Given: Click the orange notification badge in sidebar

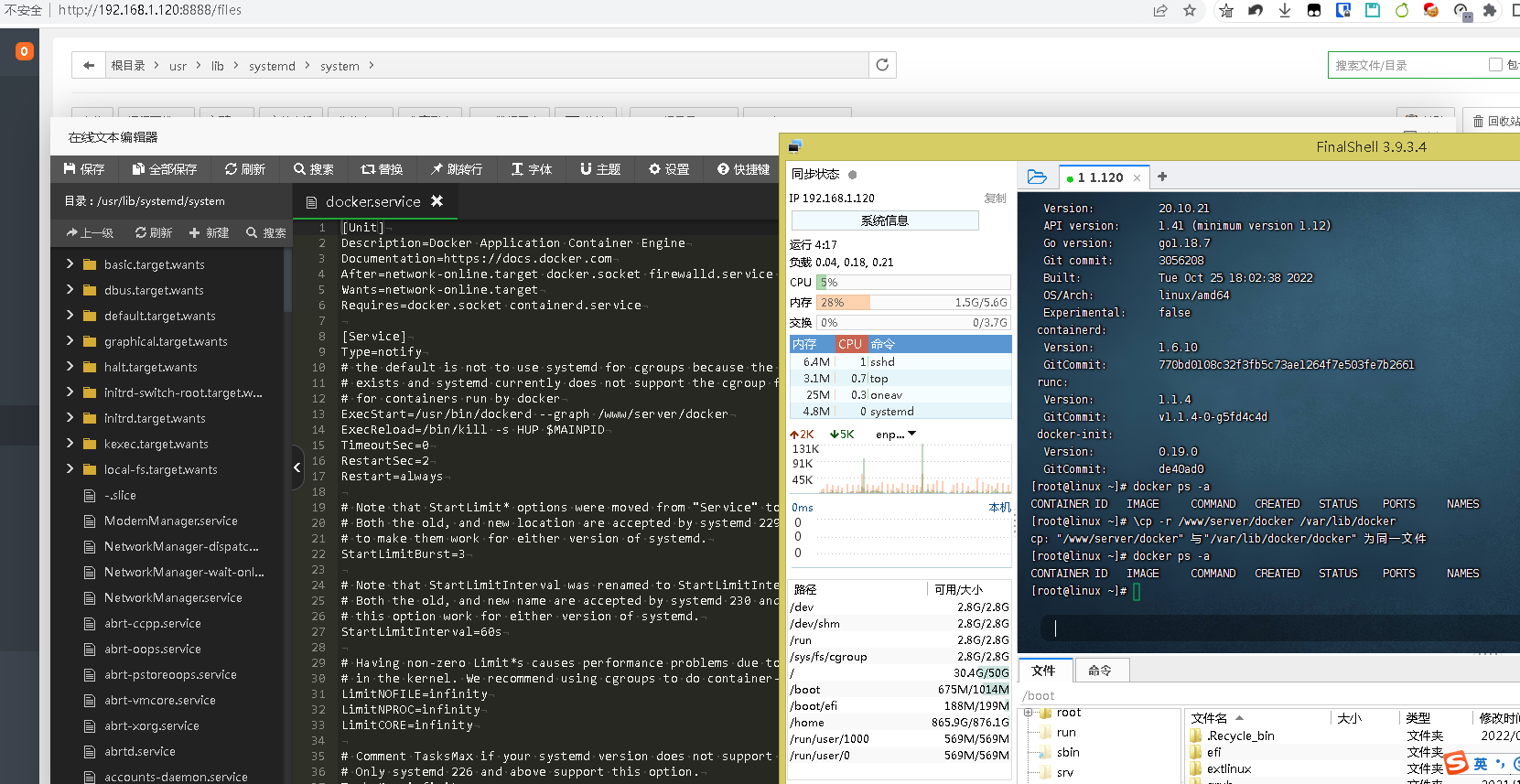Looking at the screenshot, I should pos(25,51).
